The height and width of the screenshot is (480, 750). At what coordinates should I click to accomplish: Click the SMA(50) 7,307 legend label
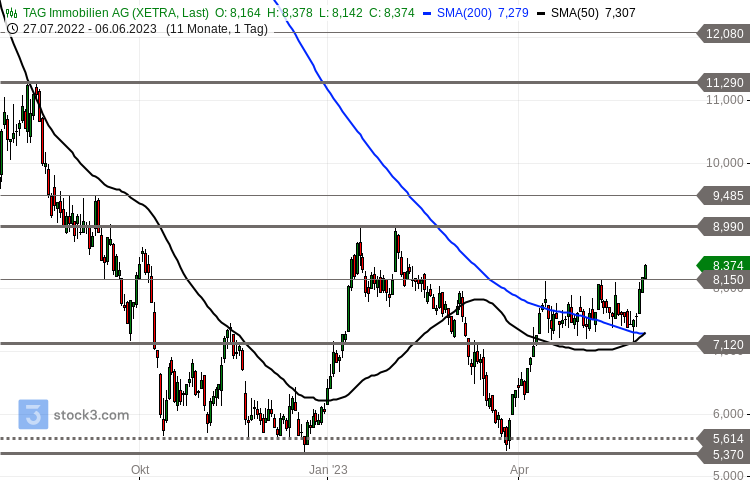tap(593, 13)
